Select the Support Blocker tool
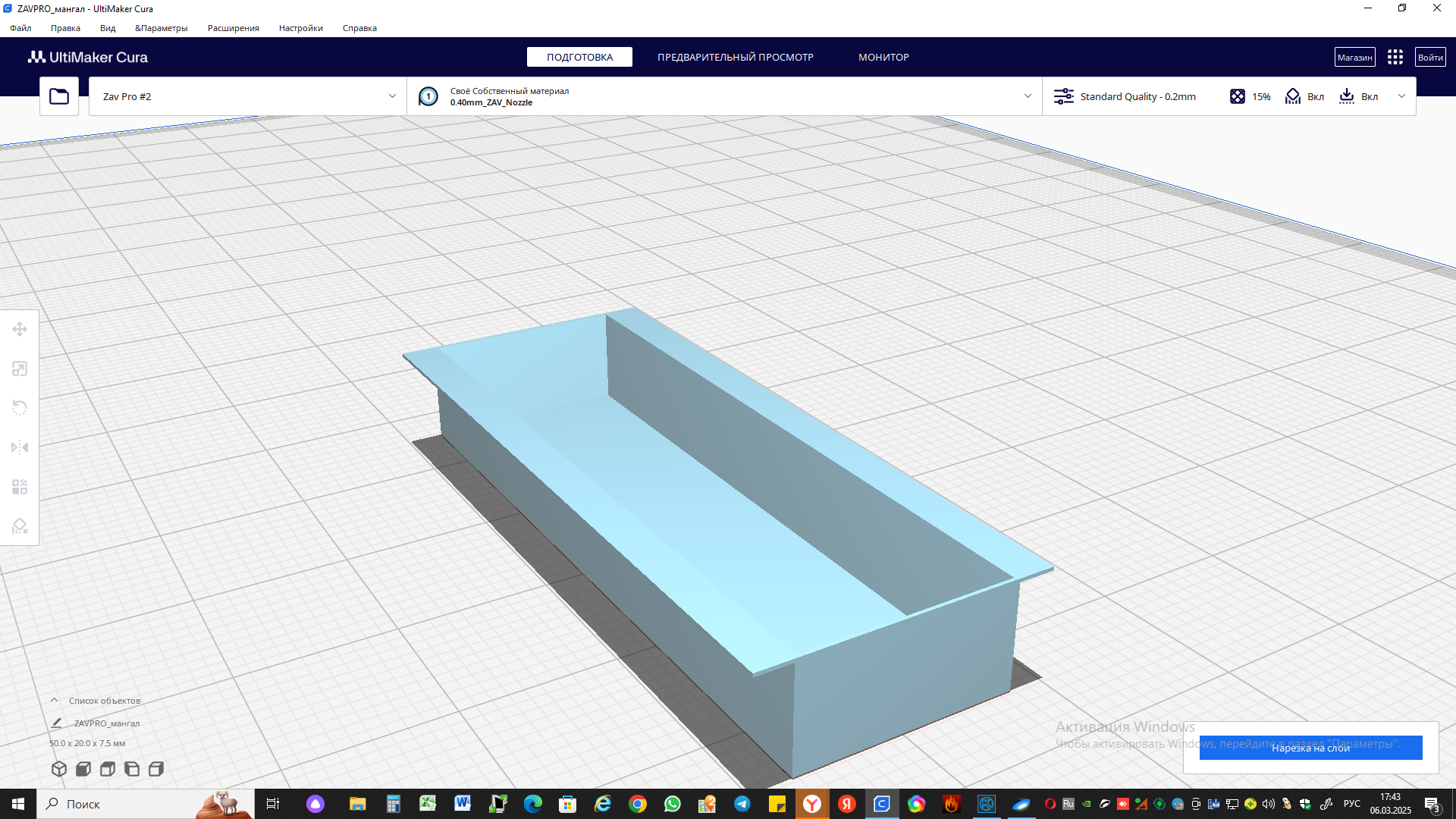1456x819 pixels. (20, 526)
